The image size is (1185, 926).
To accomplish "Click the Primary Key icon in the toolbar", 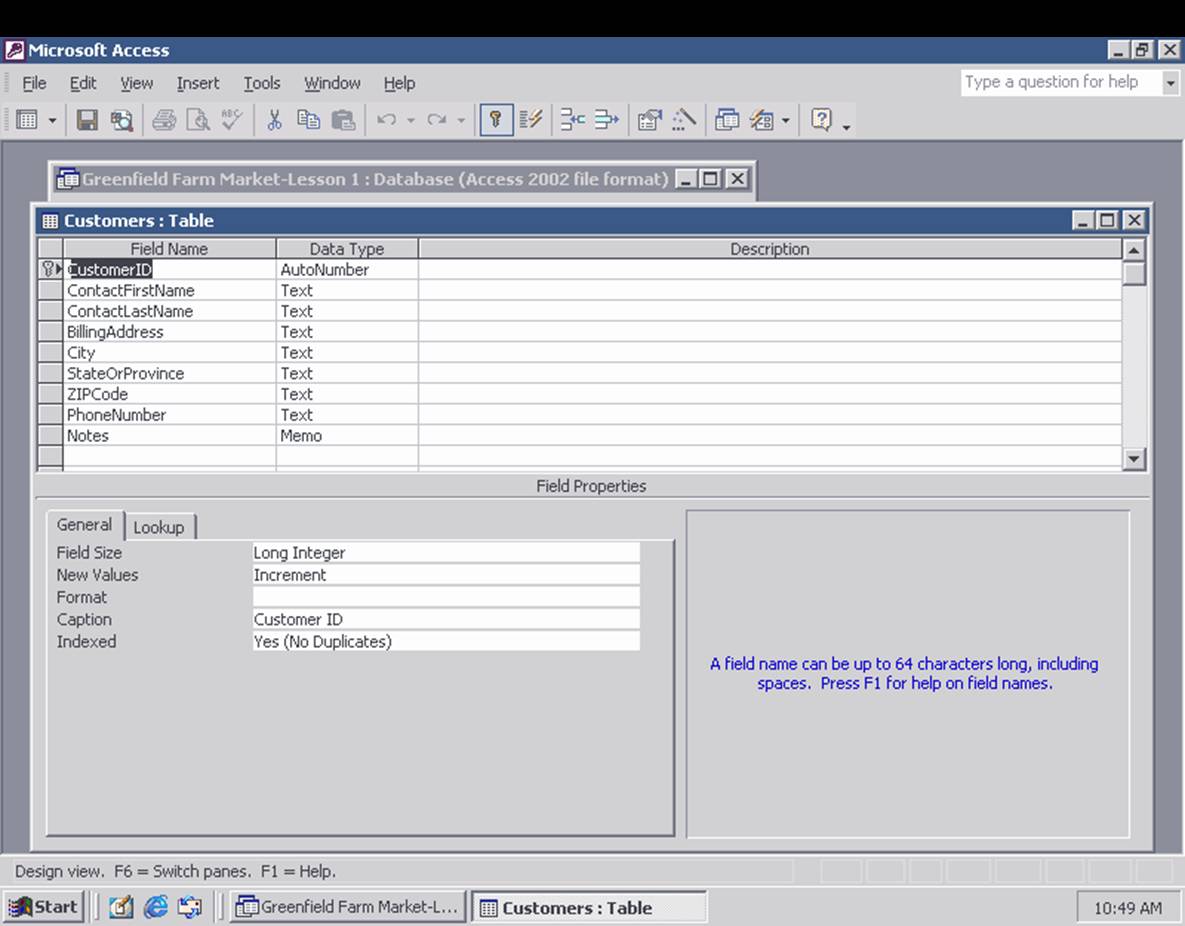I will point(495,120).
